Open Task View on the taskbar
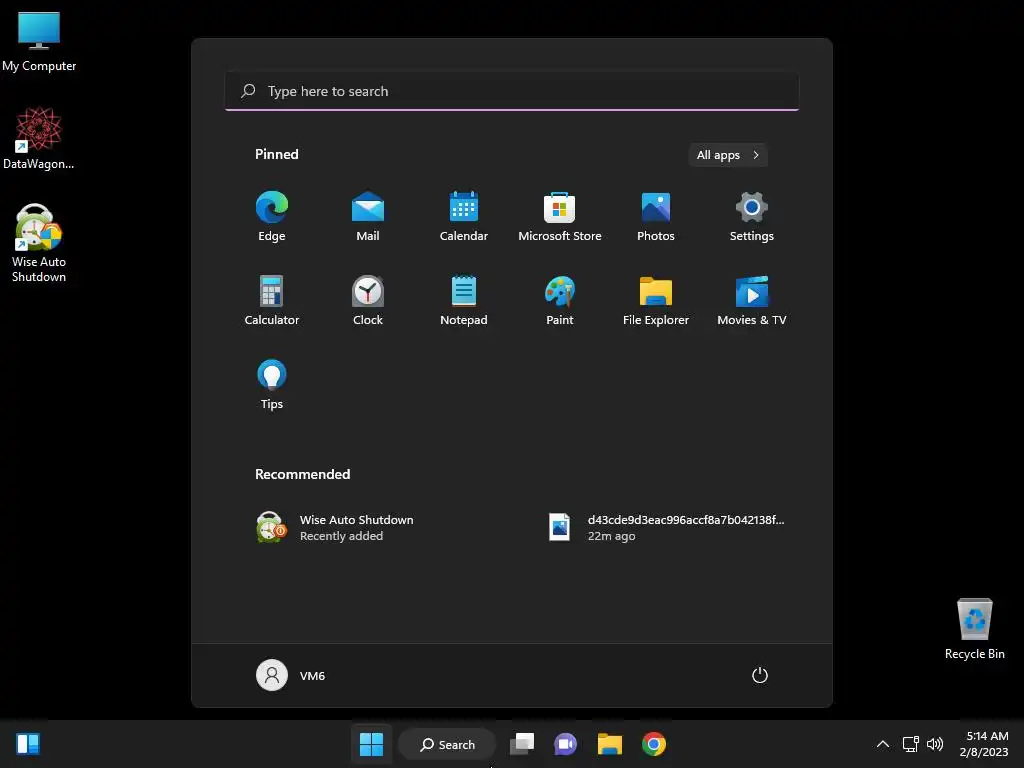The width and height of the screenshot is (1024, 768). (x=522, y=744)
